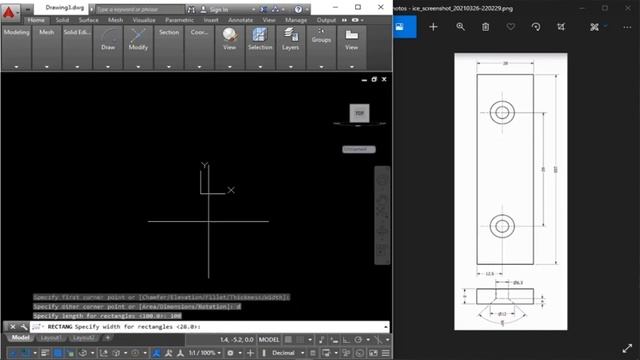Open the AutoCAD application menu (red A)
The image size is (640, 360).
(x=9, y=13)
